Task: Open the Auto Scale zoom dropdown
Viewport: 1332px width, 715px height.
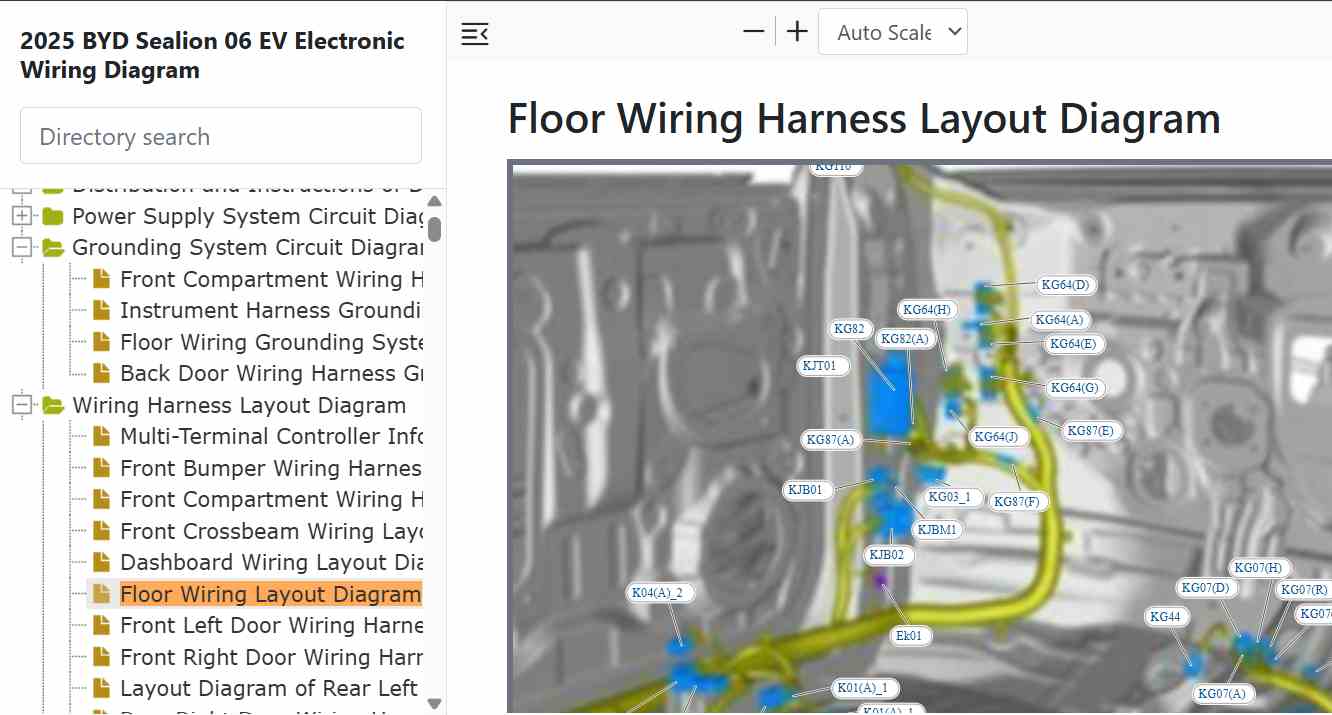Action: [x=893, y=32]
